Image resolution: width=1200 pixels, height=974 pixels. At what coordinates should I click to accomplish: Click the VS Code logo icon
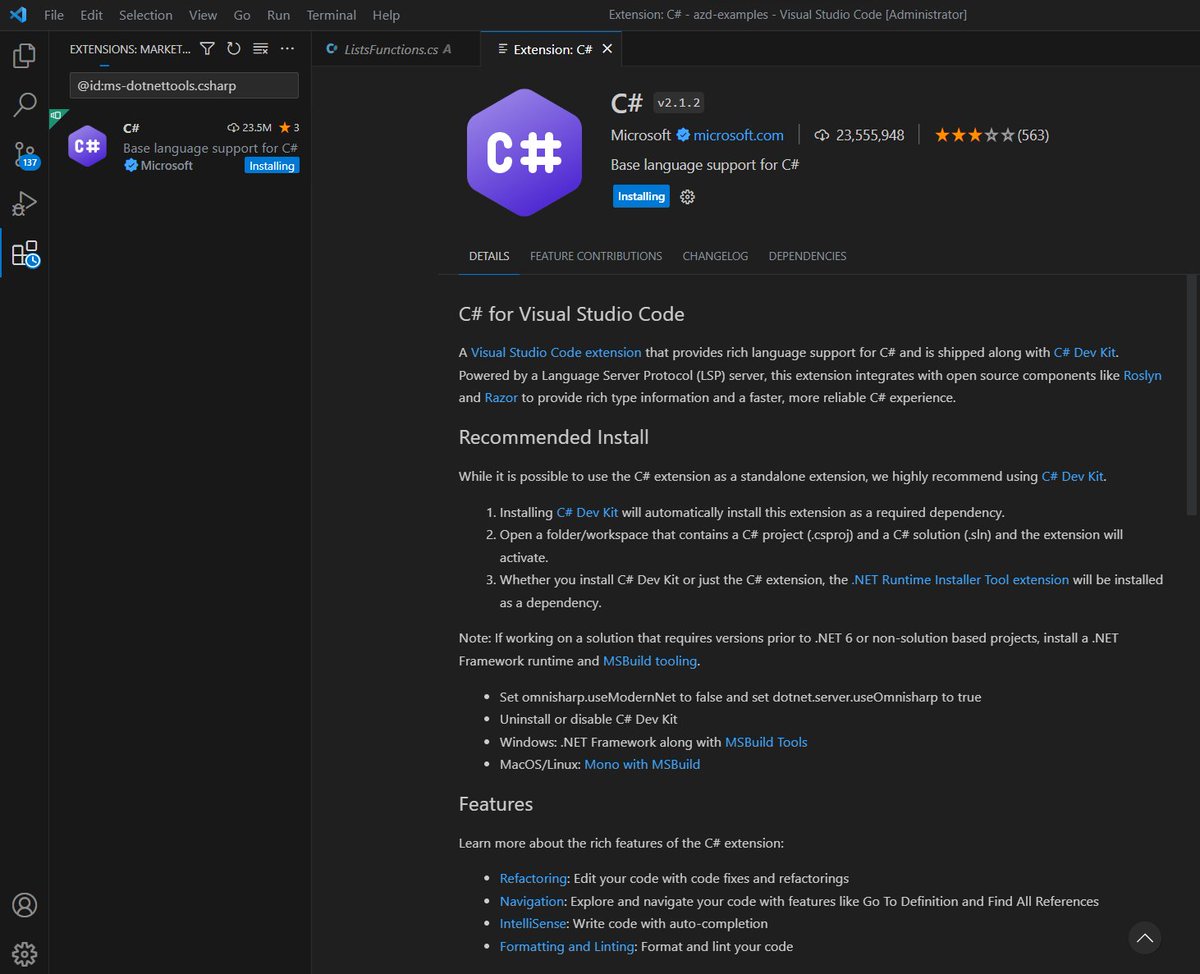[17, 15]
